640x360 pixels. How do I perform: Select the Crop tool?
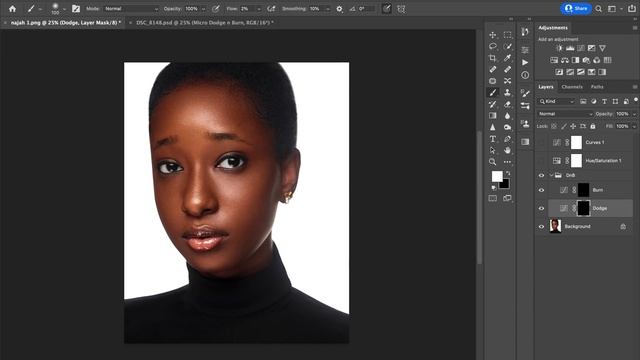click(493, 58)
